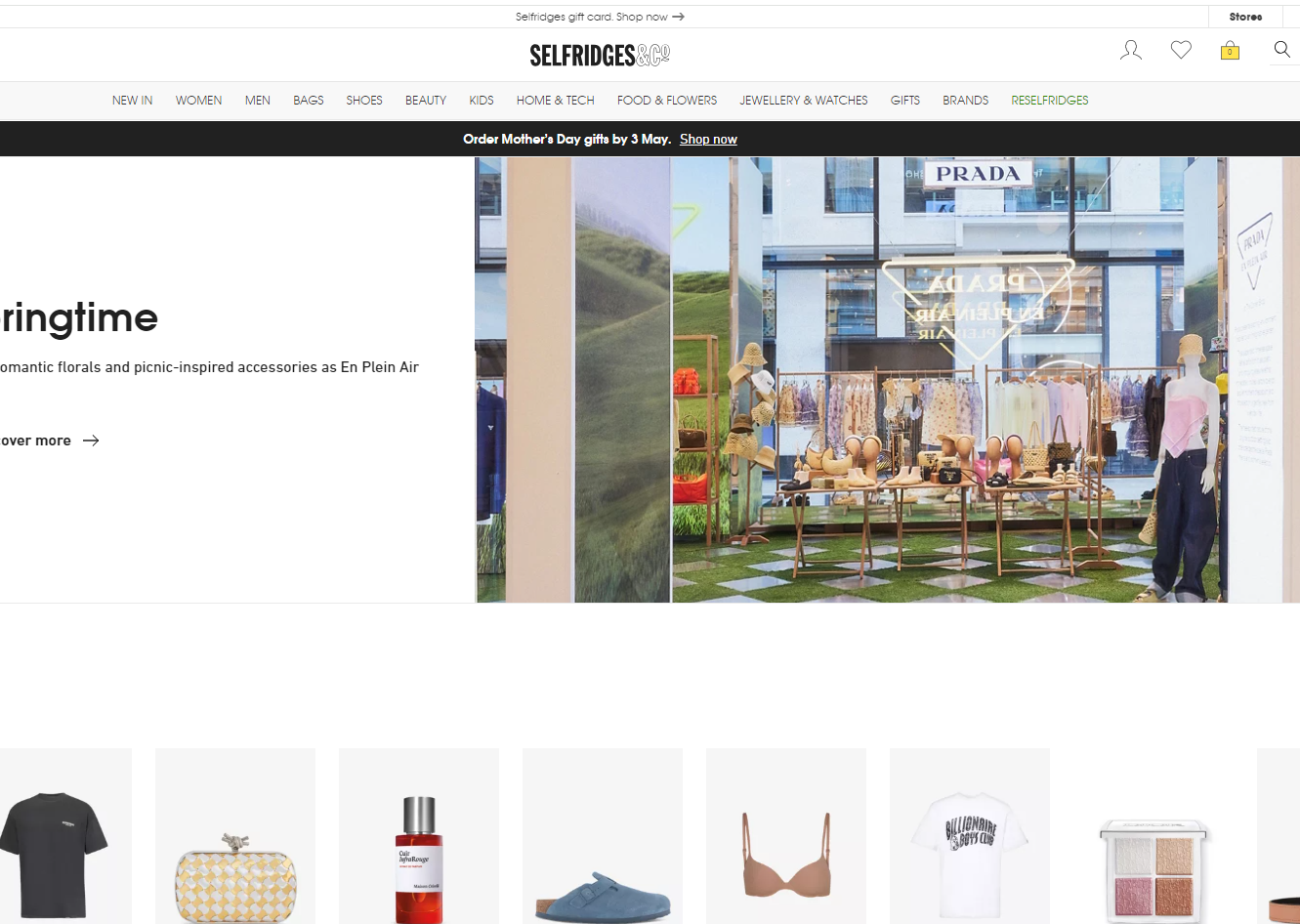
Task: Open the Billionaire Boys Club t-shirt
Action: click(970, 836)
